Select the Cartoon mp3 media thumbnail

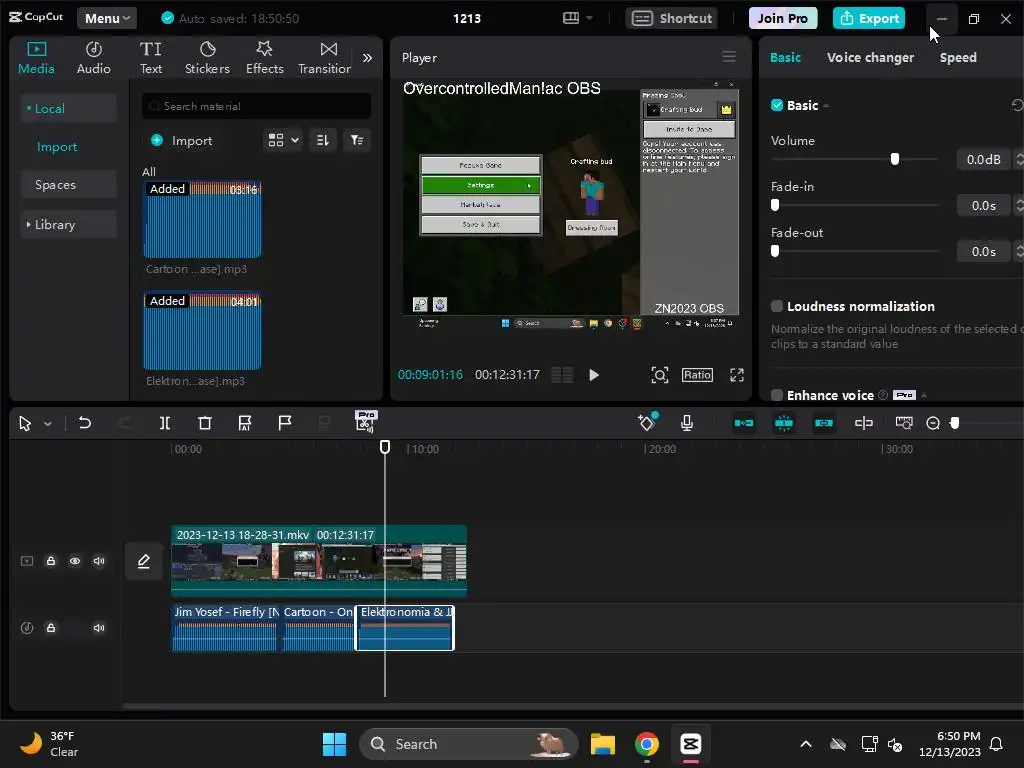point(202,219)
